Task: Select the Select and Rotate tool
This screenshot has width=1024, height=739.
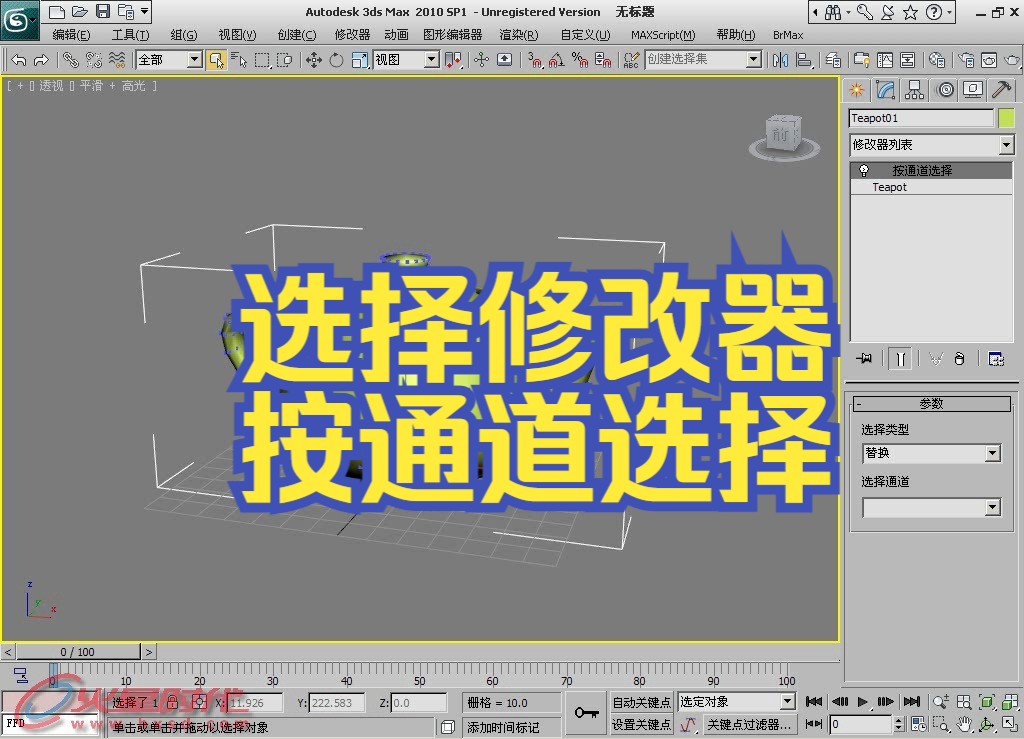Action: coord(336,60)
